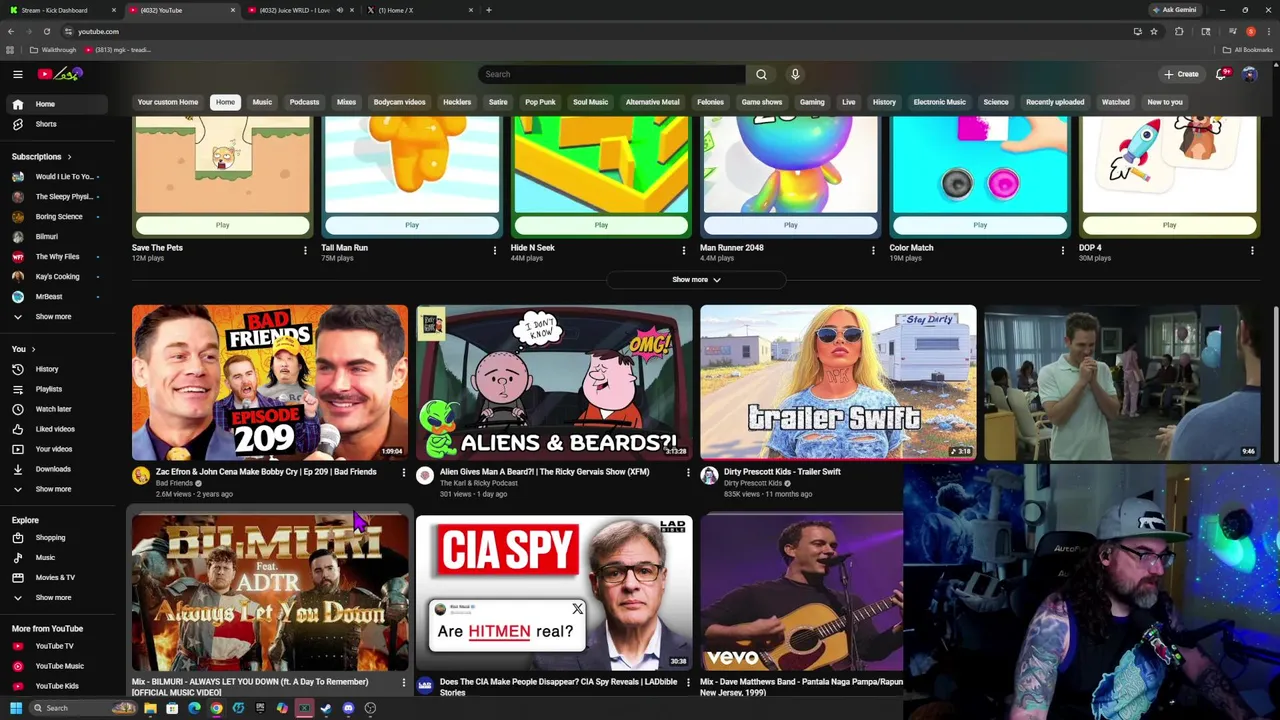Open the Bilmuri Always Let You Down thumbnail
This screenshot has width=1280, height=720.
[x=270, y=593]
